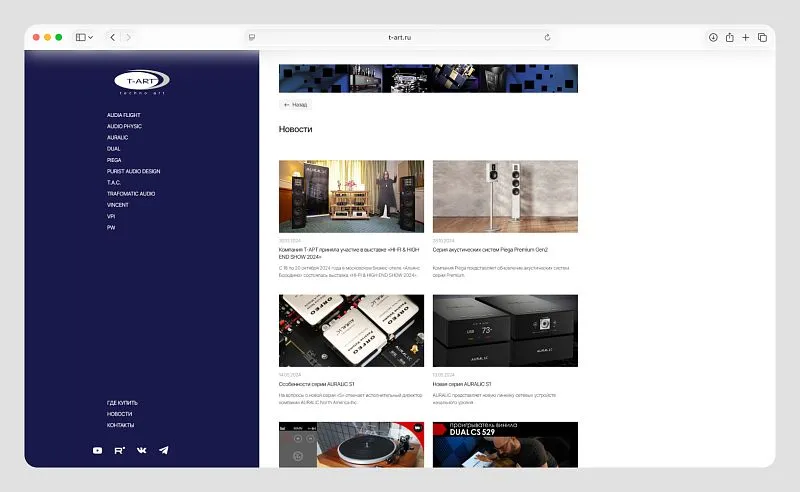Show downloads in Safari toolbar
800x492 pixels.
point(713,37)
